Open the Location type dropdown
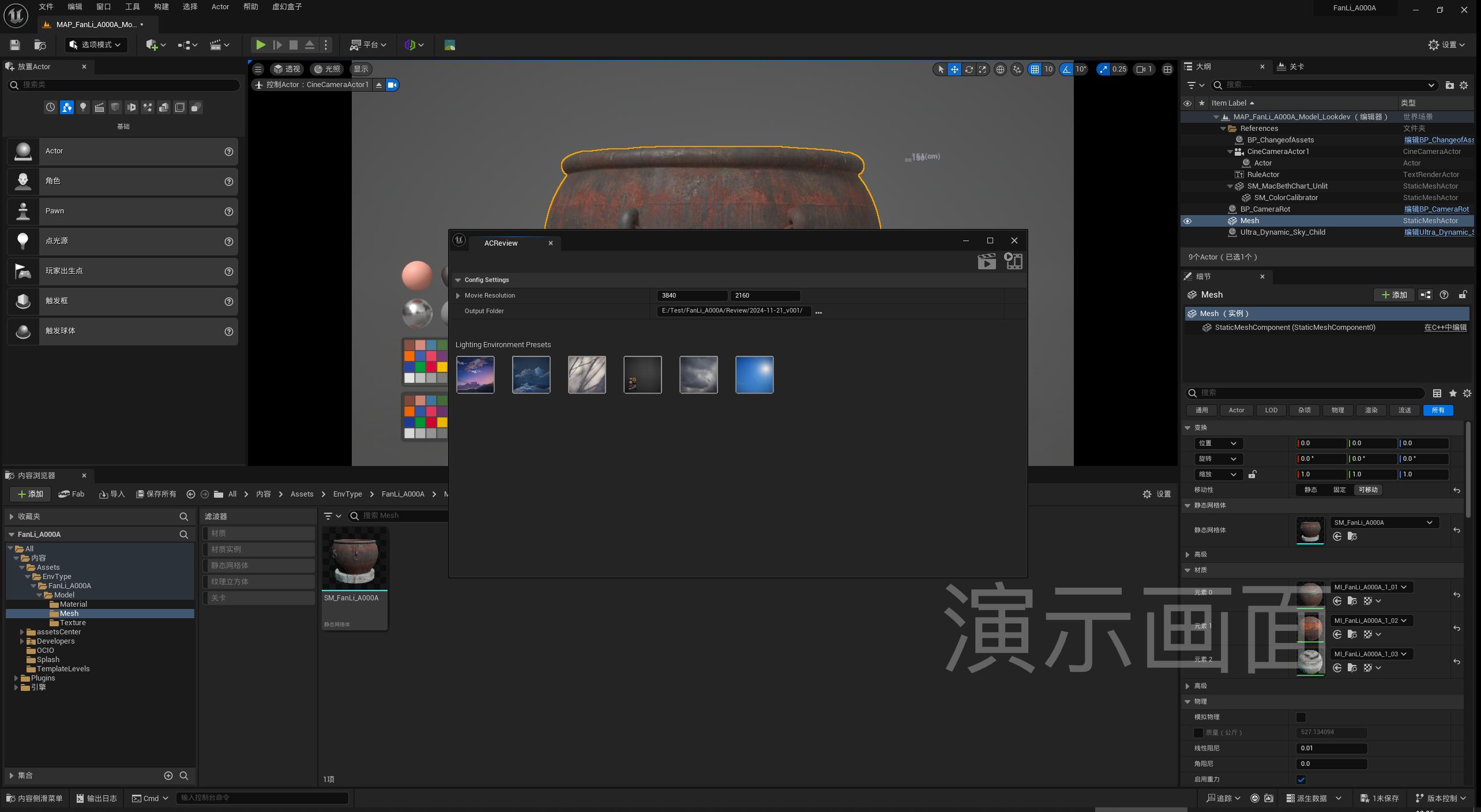 [x=1218, y=443]
